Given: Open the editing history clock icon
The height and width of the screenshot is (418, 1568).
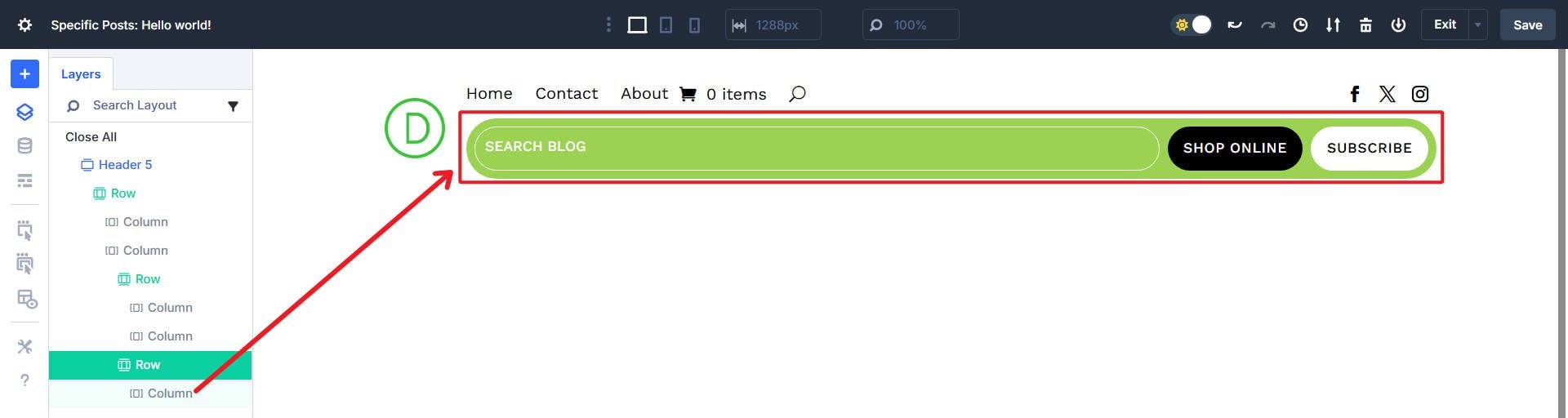Looking at the screenshot, I should (1300, 25).
